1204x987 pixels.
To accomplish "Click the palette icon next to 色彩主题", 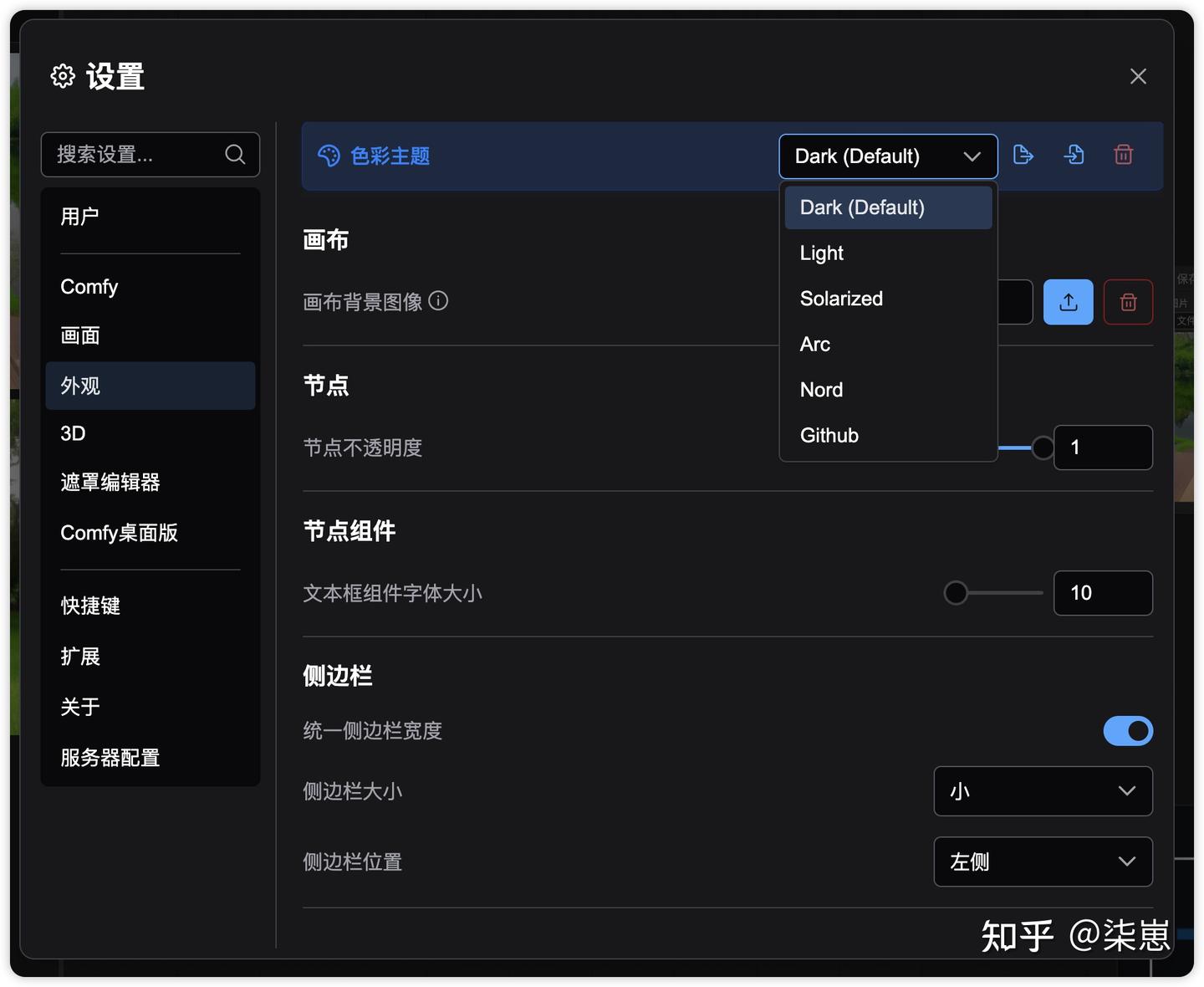I will pyautogui.click(x=329, y=155).
